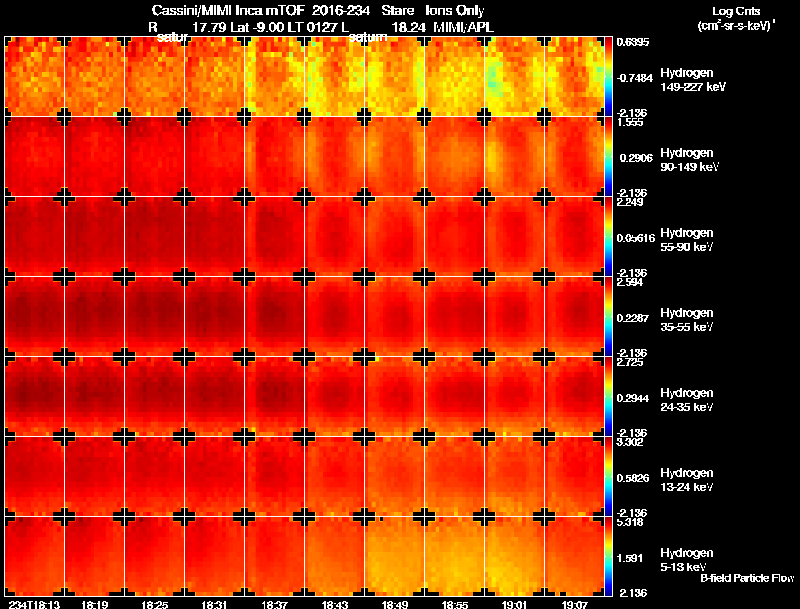This screenshot has height=609, width=800.
Task: Click the LT 0127 header value
Action: click(312, 27)
